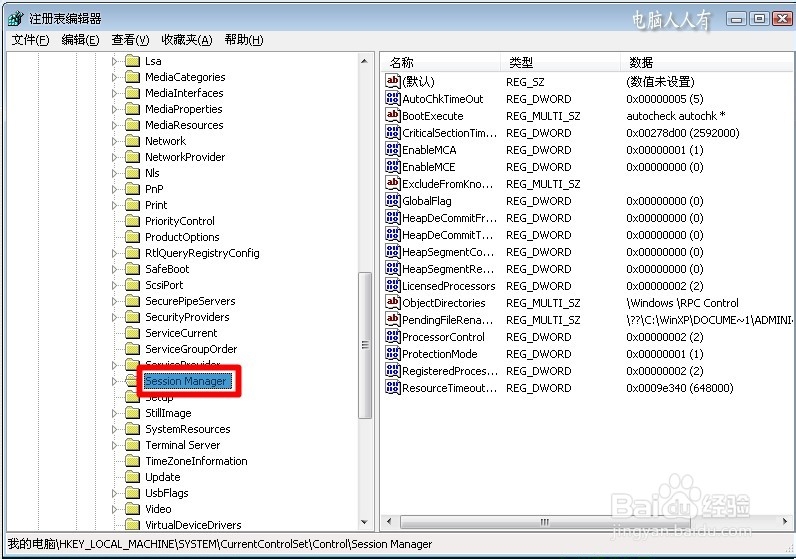
Task: Open the 收藏夹(A) menu
Action: [186, 40]
